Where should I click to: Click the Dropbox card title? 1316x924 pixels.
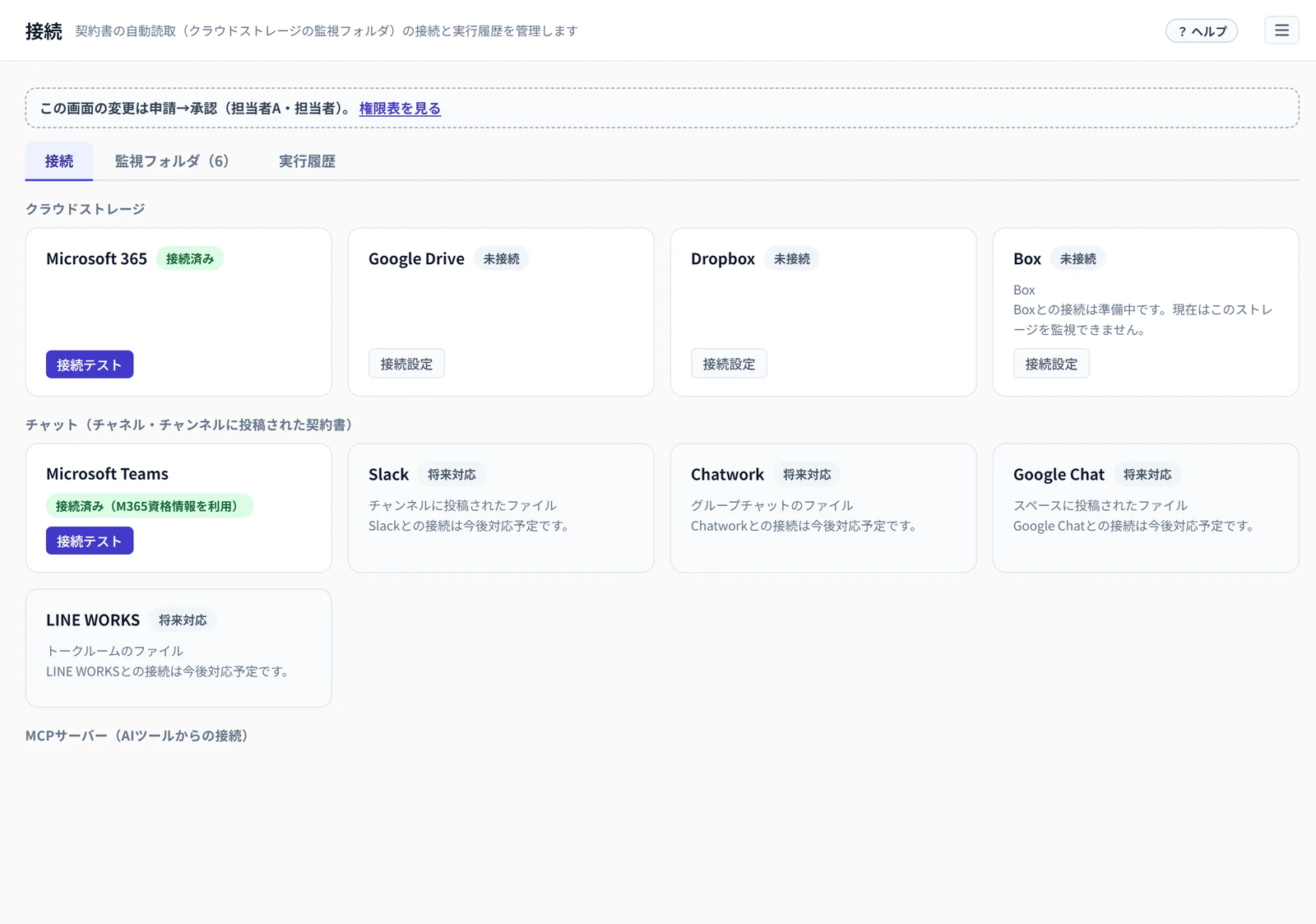click(x=723, y=258)
